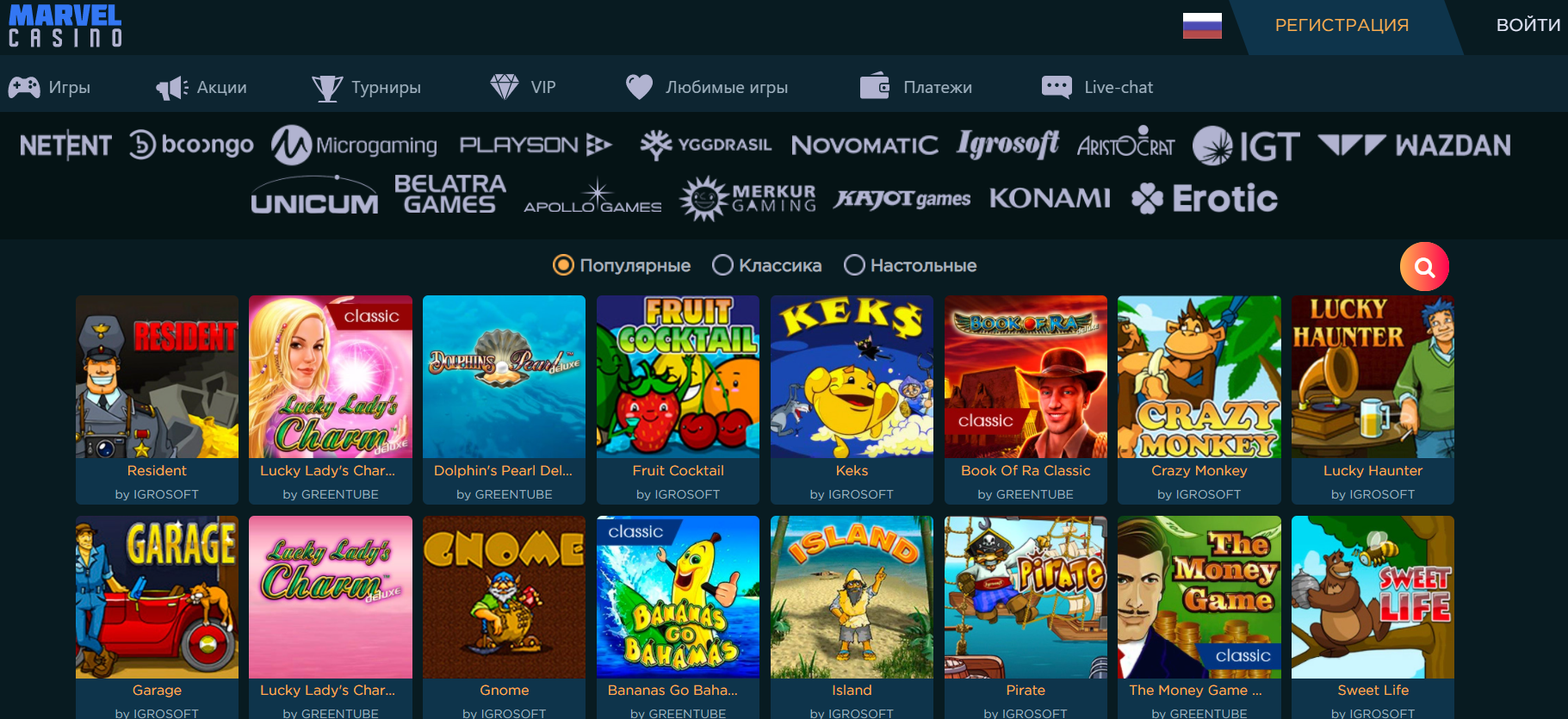Screen dimensions: 1568x719
Task: Click the Crazy Monkey title link
Action: pyautogui.click(x=1199, y=470)
